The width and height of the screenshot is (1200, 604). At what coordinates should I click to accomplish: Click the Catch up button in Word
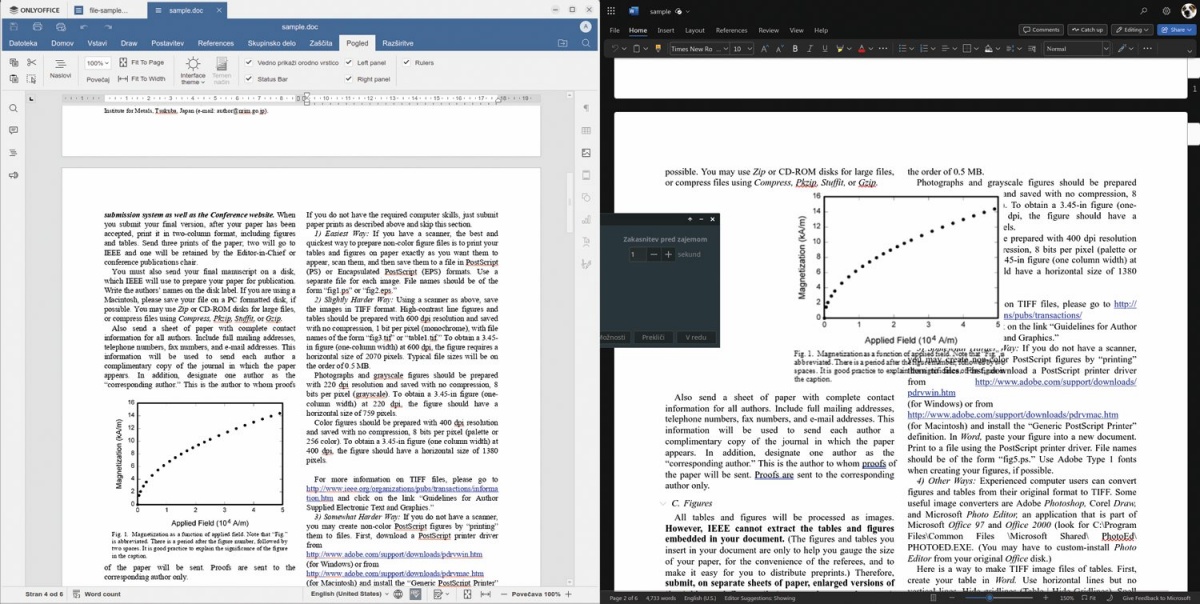point(1087,30)
